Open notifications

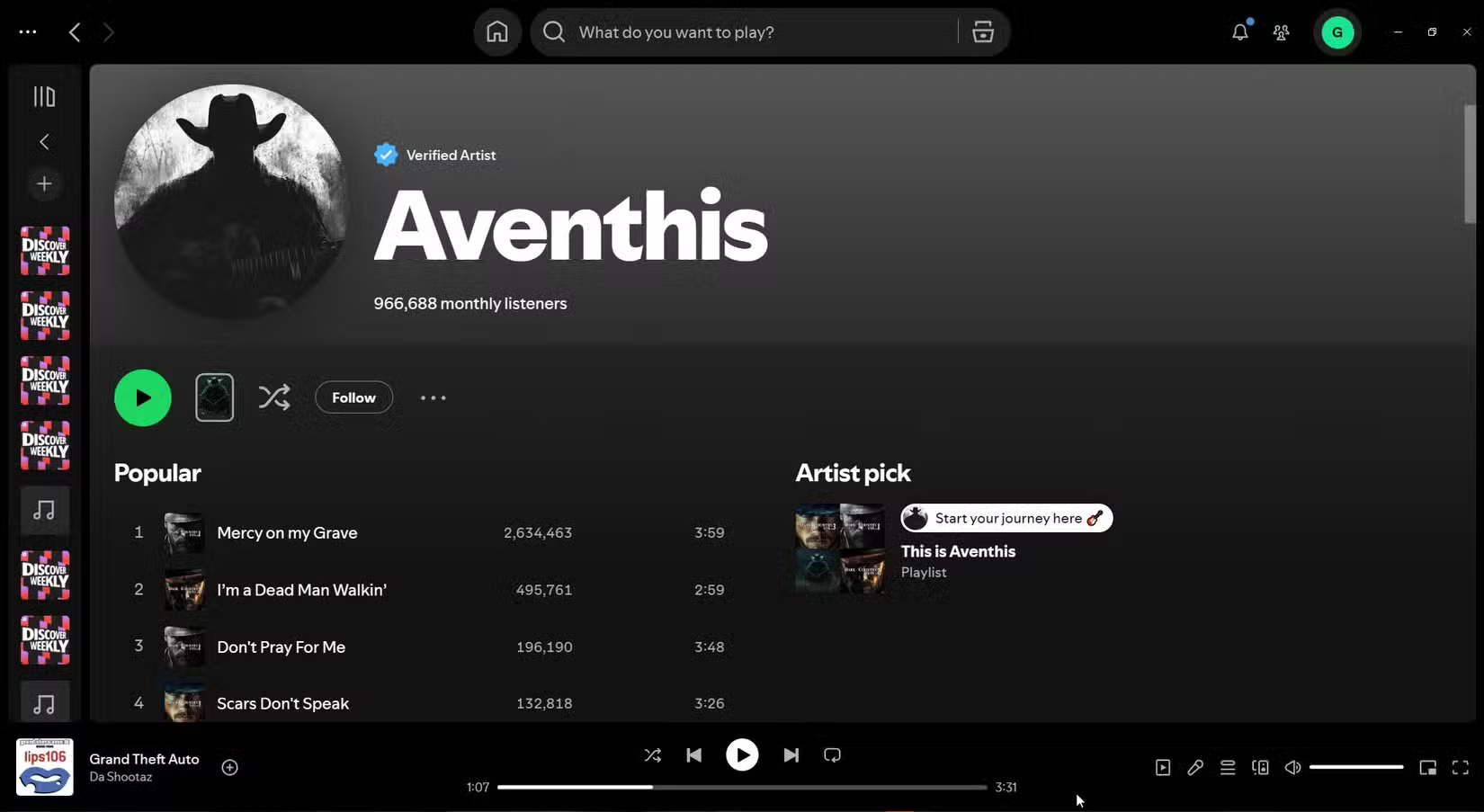tap(1239, 31)
